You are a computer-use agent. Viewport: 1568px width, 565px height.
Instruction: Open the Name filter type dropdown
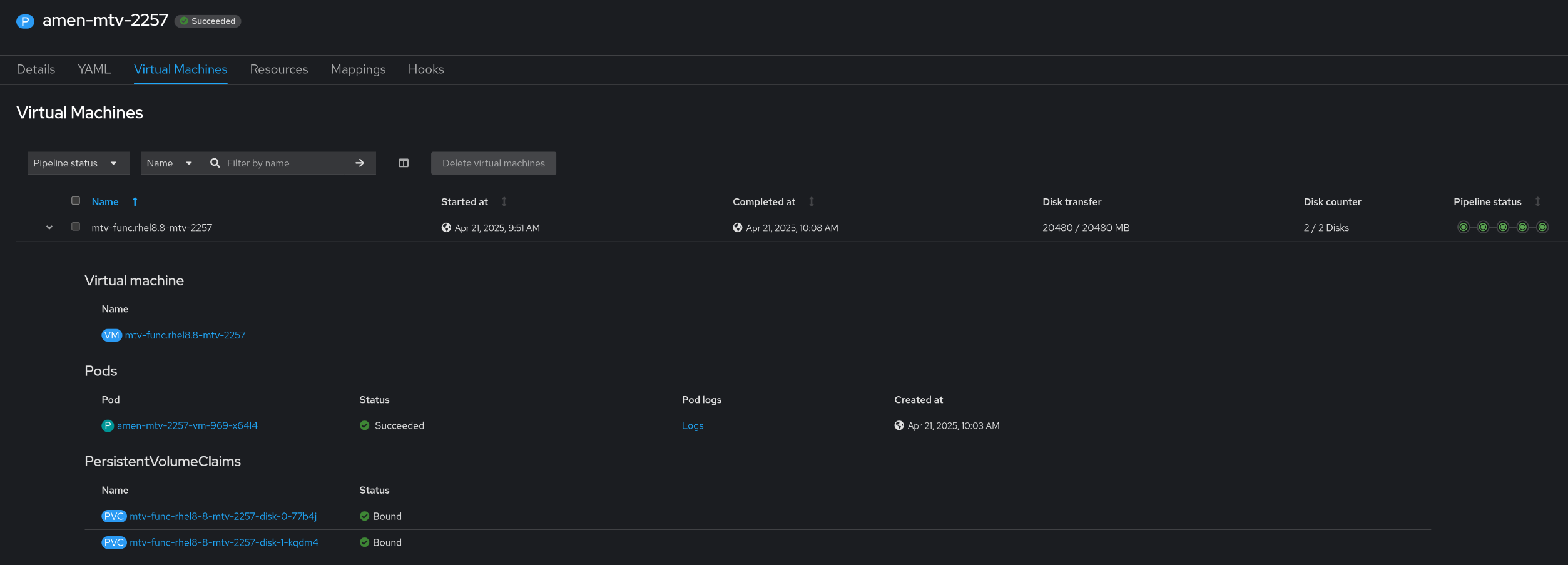[x=169, y=163]
